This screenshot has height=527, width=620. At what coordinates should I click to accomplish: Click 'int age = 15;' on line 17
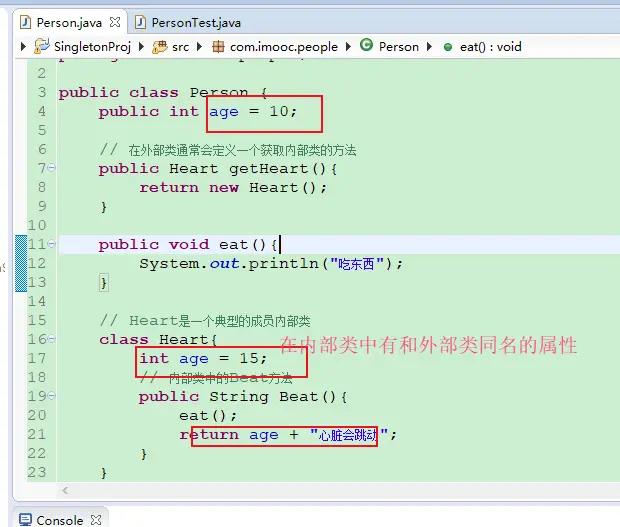tap(203, 359)
